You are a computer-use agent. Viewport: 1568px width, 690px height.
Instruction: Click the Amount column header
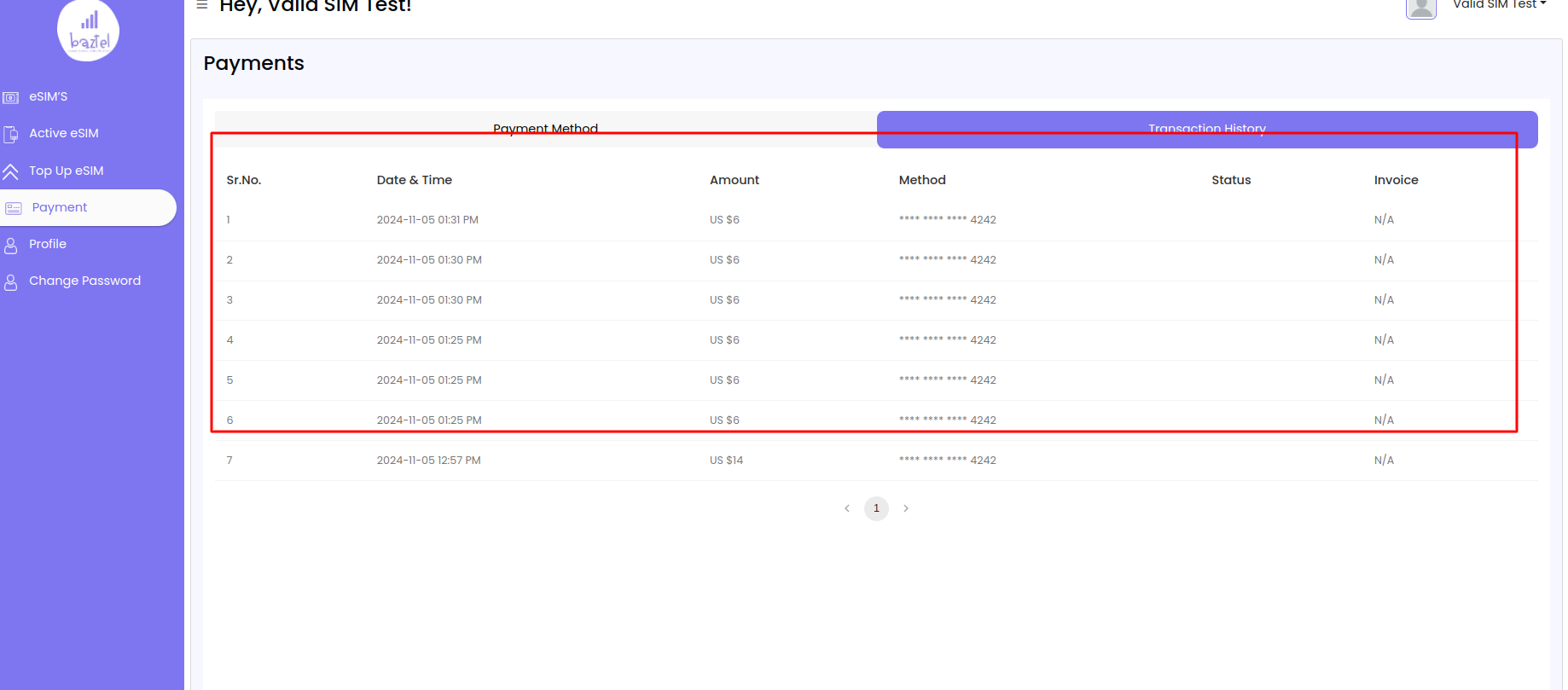click(x=735, y=180)
